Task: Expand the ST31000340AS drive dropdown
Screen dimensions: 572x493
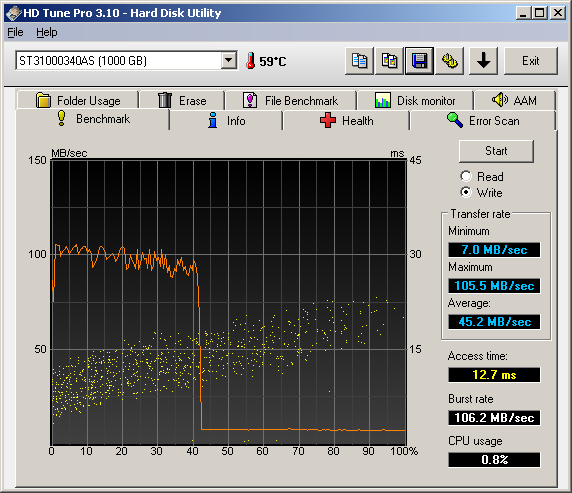Action: point(229,60)
